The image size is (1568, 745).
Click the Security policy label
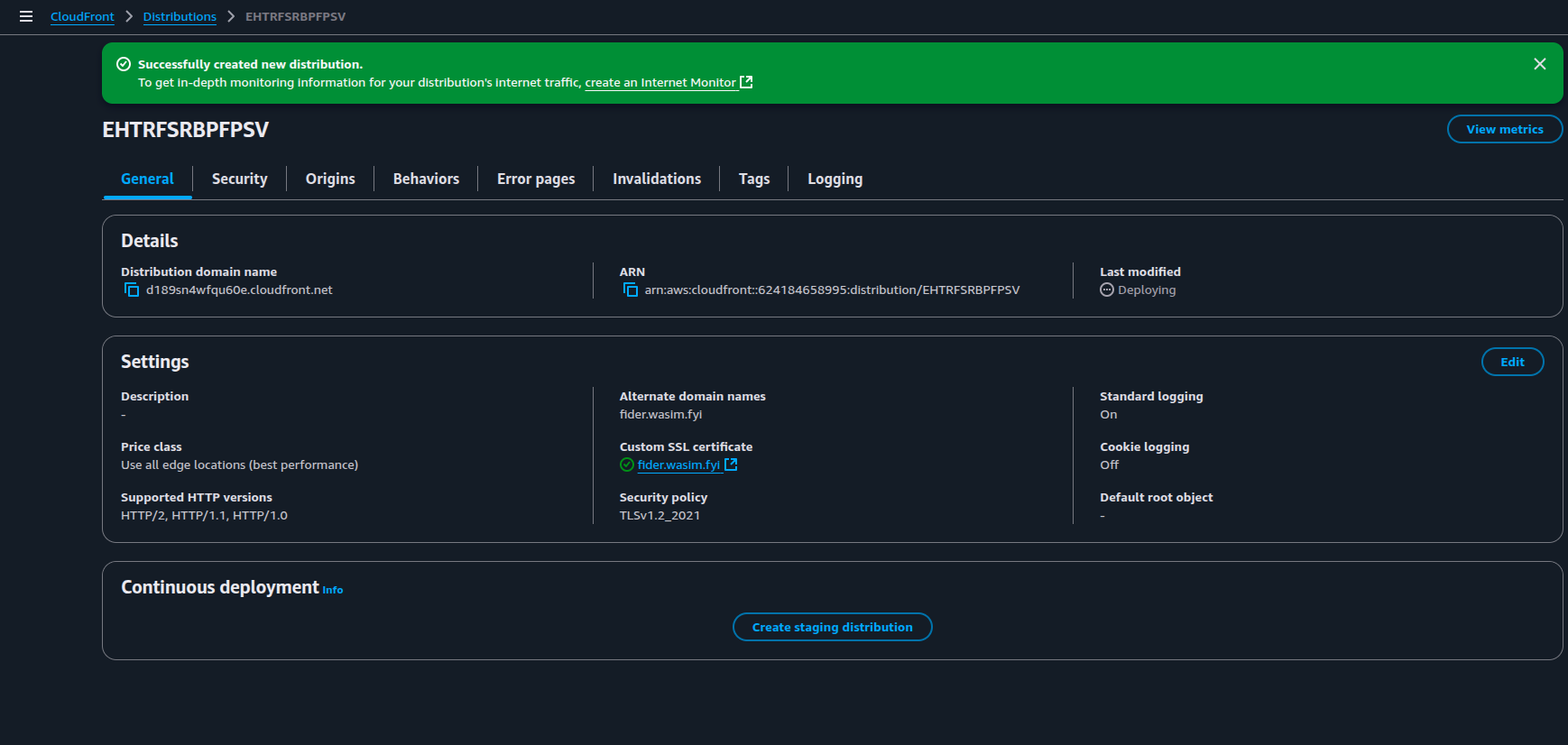pyautogui.click(x=663, y=497)
